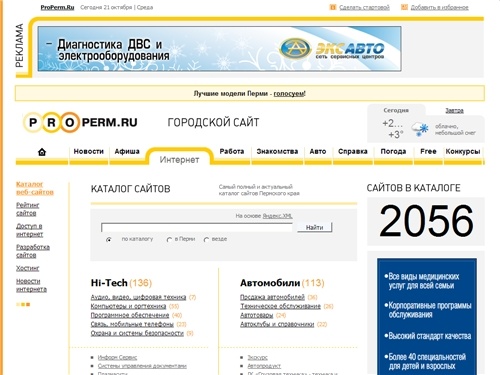Open 'Связь, мобильные телефоны' link
This screenshot has width=500, height=375.
pyautogui.click(x=132, y=324)
